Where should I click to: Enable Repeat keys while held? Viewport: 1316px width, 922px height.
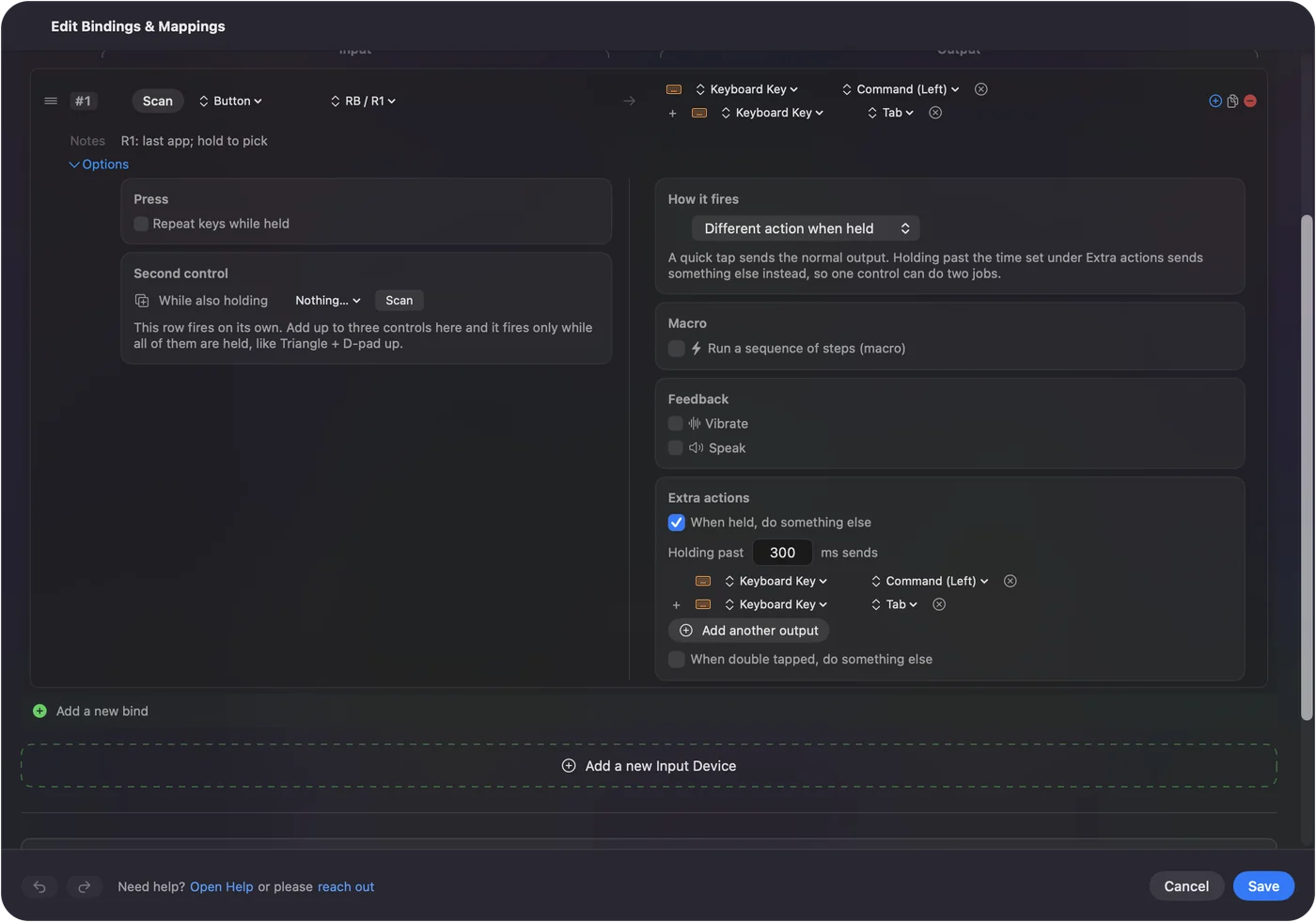pyautogui.click(x=141, y=224)
